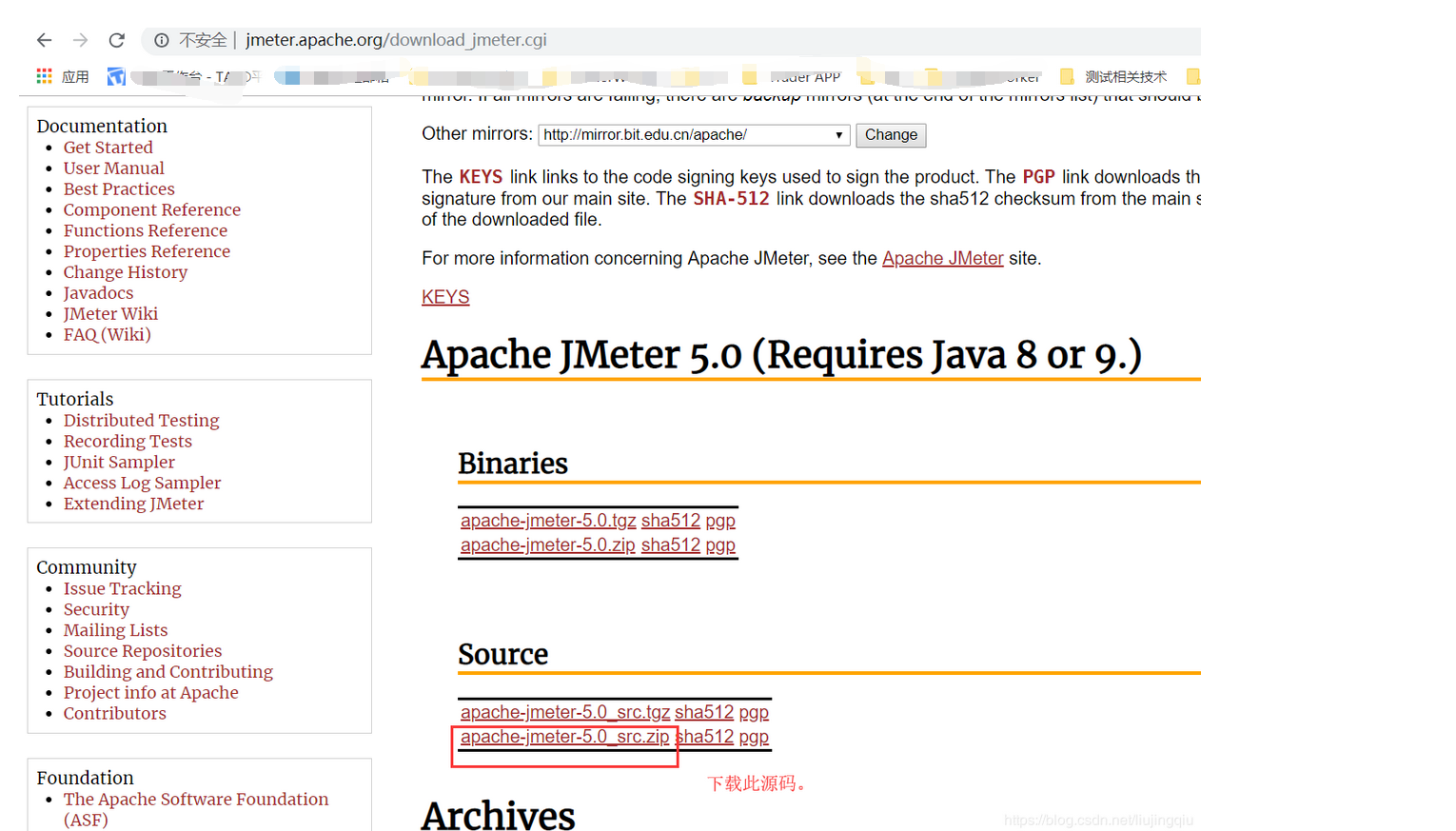The image size is (1456, 831).
Task: Open Security page in Community
Action: (x=96, y=610)
